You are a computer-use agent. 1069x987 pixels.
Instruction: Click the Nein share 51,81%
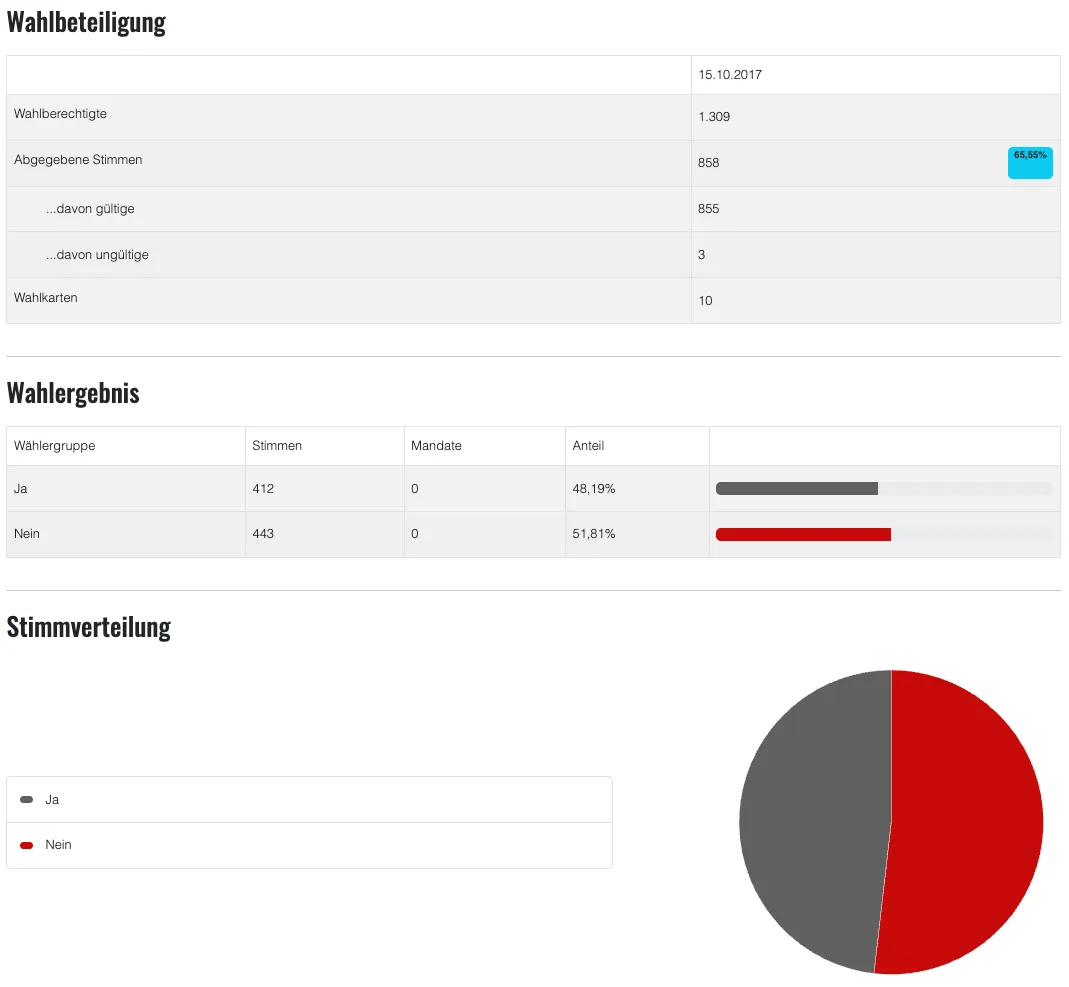coord(594,534)
